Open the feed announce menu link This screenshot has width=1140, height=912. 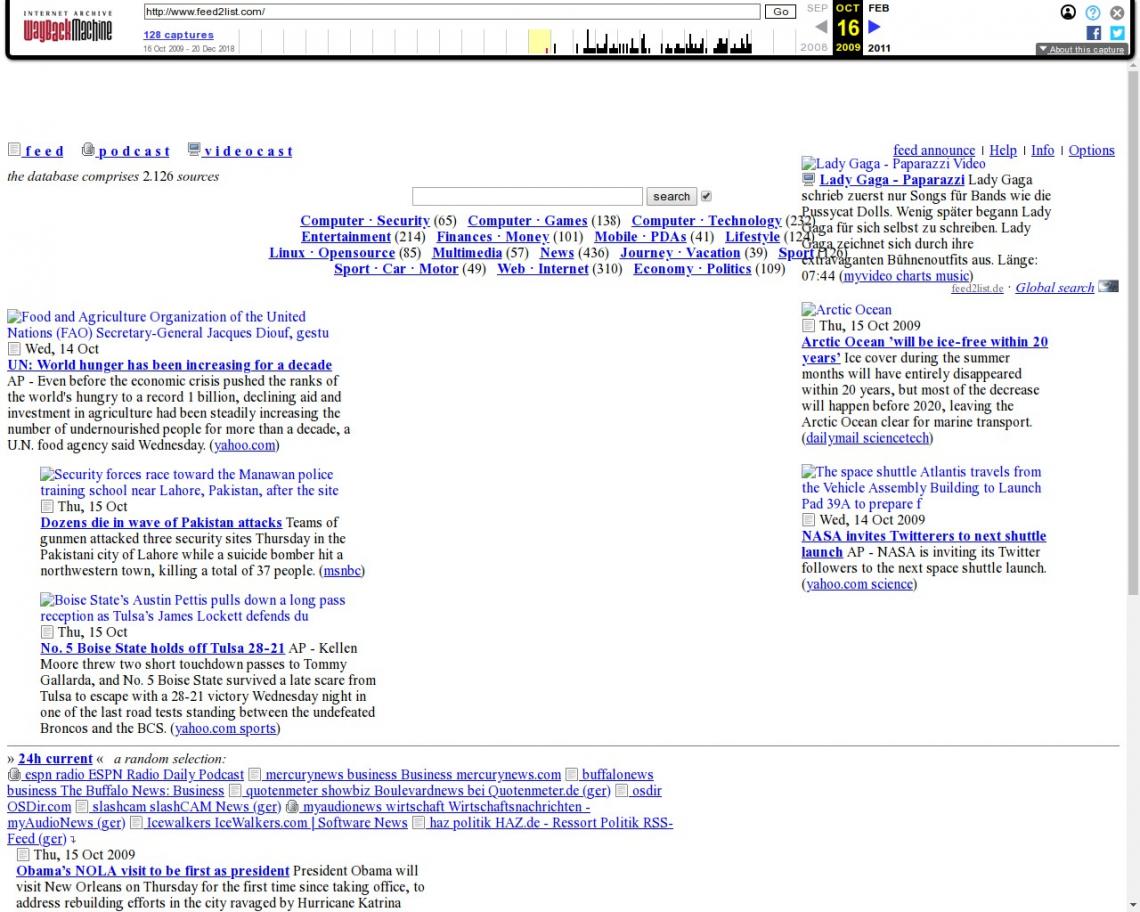pos(934,150)
